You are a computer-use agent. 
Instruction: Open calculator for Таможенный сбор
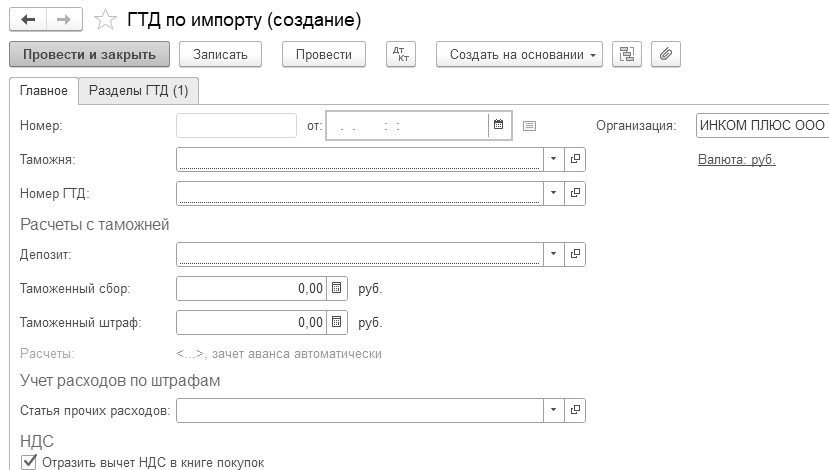(x=337, y=289)
